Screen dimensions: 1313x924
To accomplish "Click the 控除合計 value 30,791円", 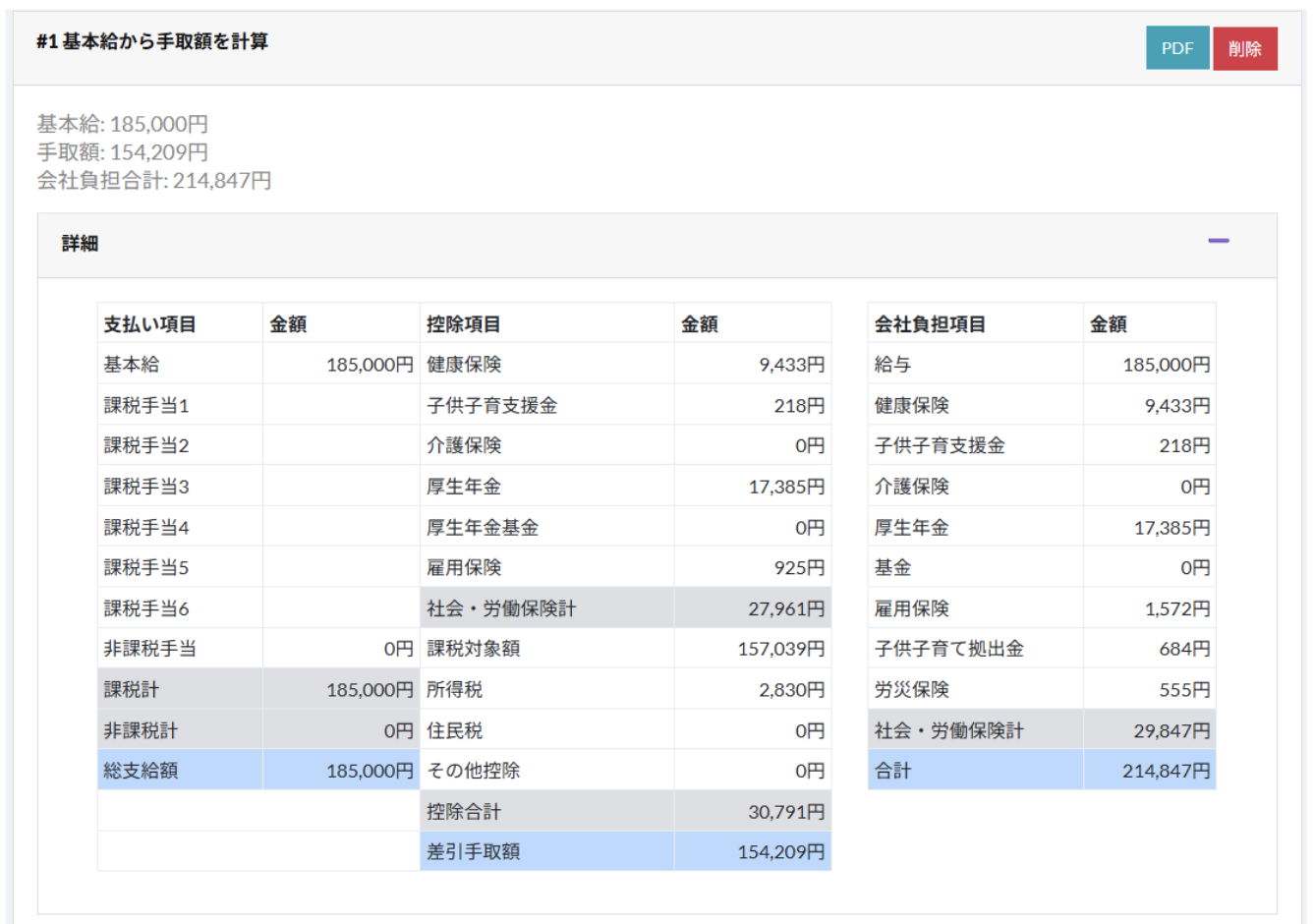I will [786, 812].
